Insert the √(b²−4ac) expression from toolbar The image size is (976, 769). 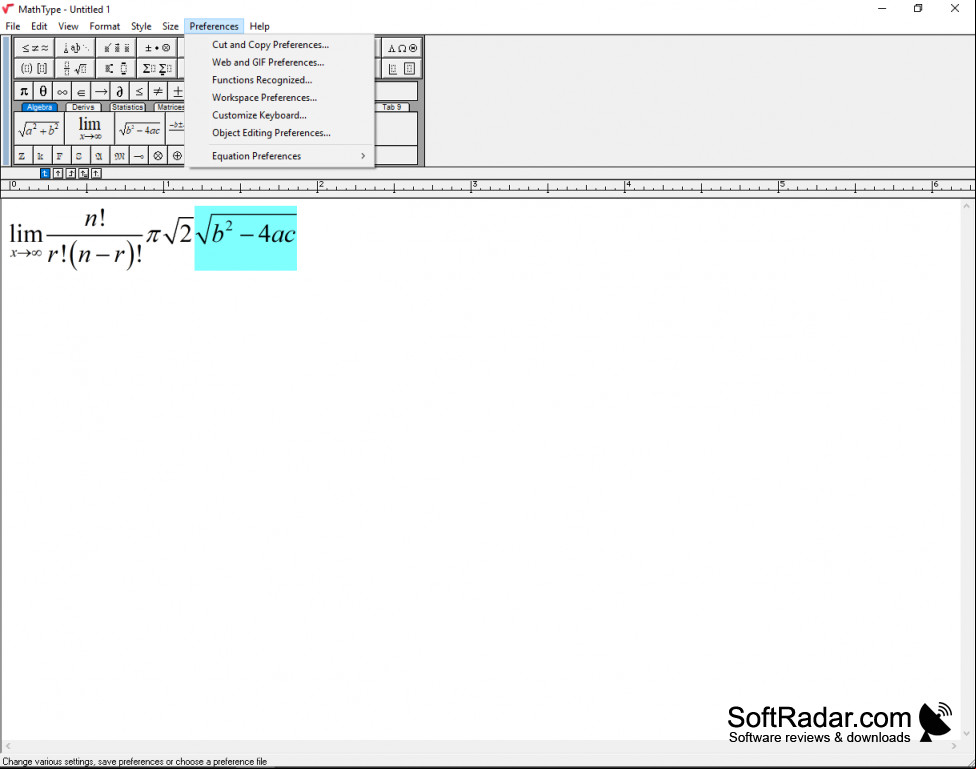click(140, 129)
